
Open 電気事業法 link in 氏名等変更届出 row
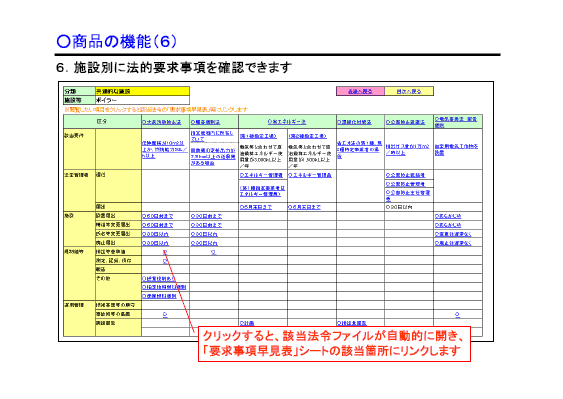[x=453, y=234]
